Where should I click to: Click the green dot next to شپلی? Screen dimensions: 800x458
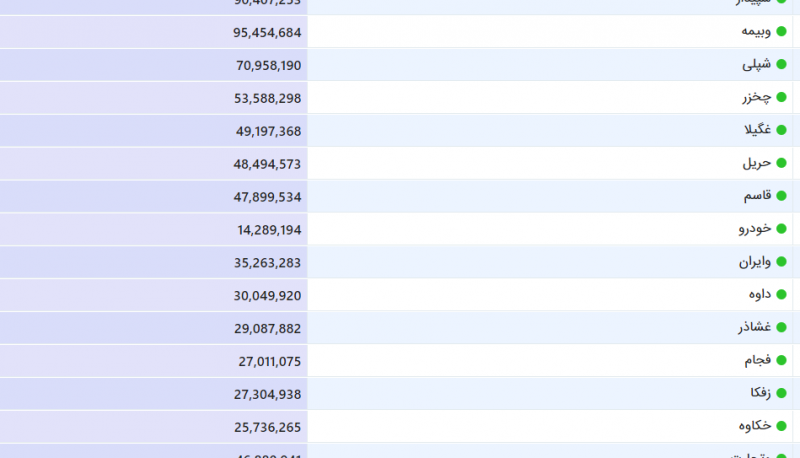(782, 64)
